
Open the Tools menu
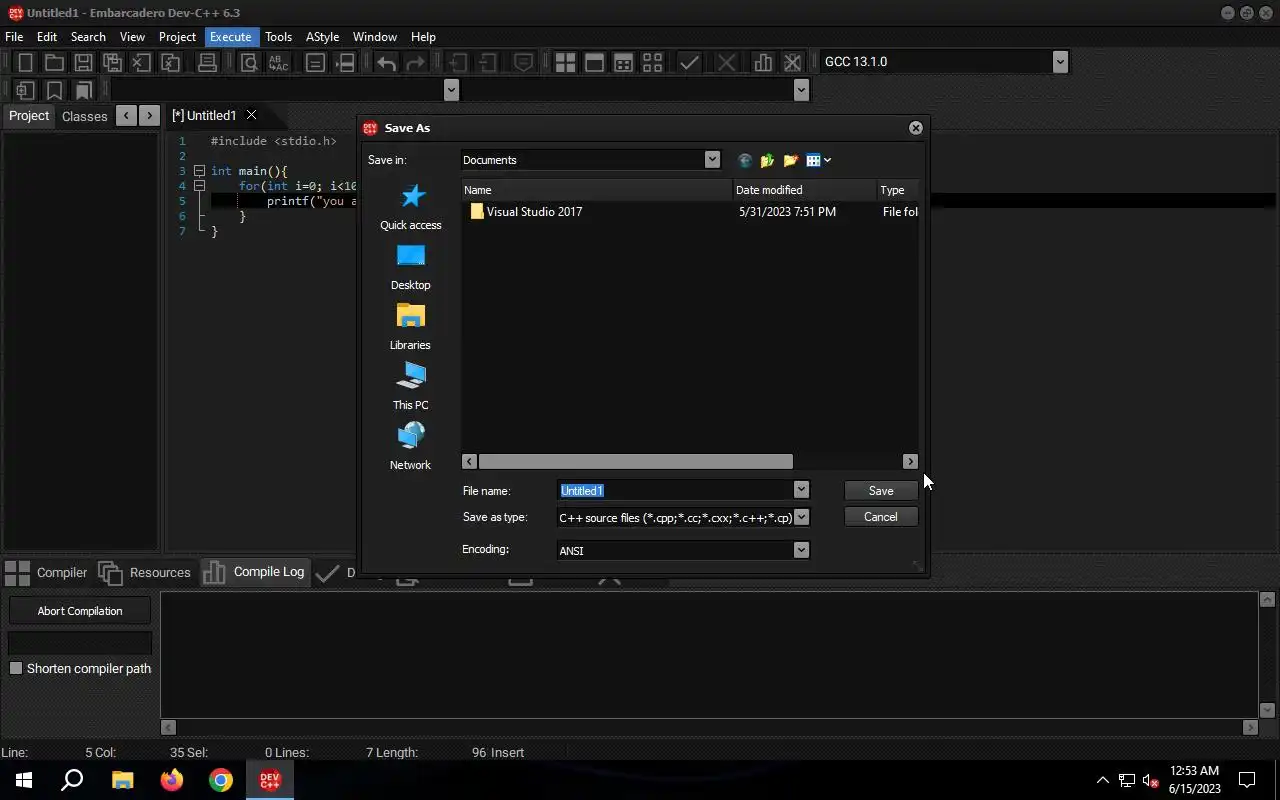278,37
